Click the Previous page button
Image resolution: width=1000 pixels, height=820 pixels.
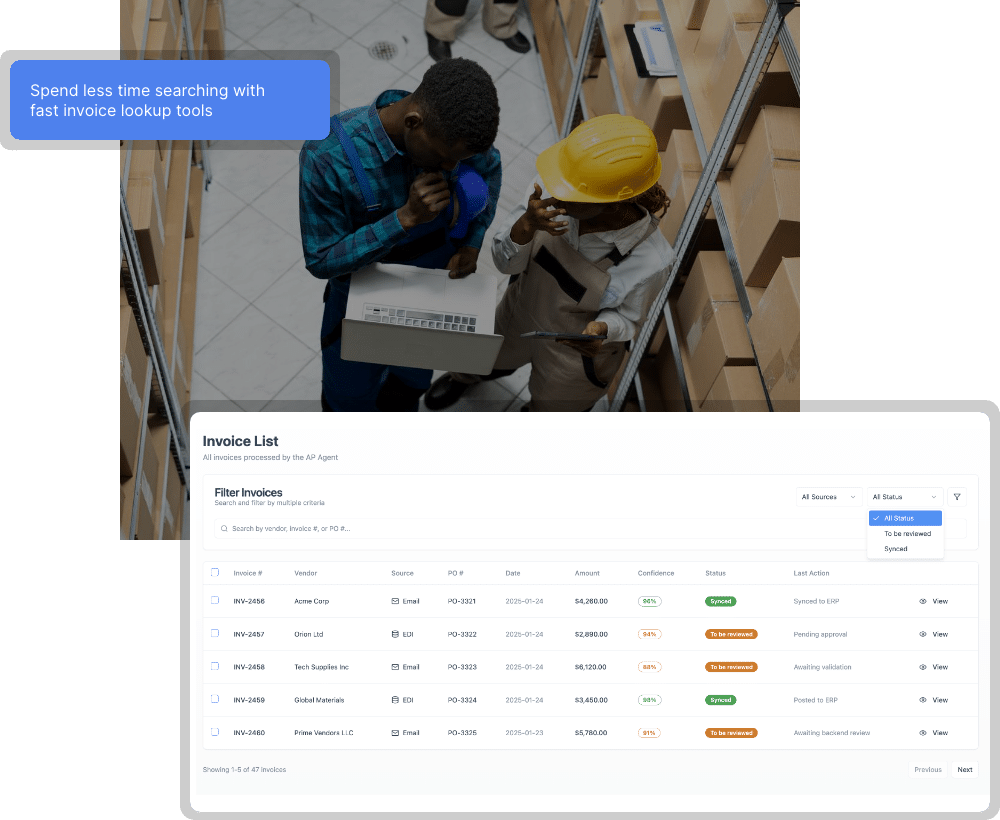tap(927, 770)
